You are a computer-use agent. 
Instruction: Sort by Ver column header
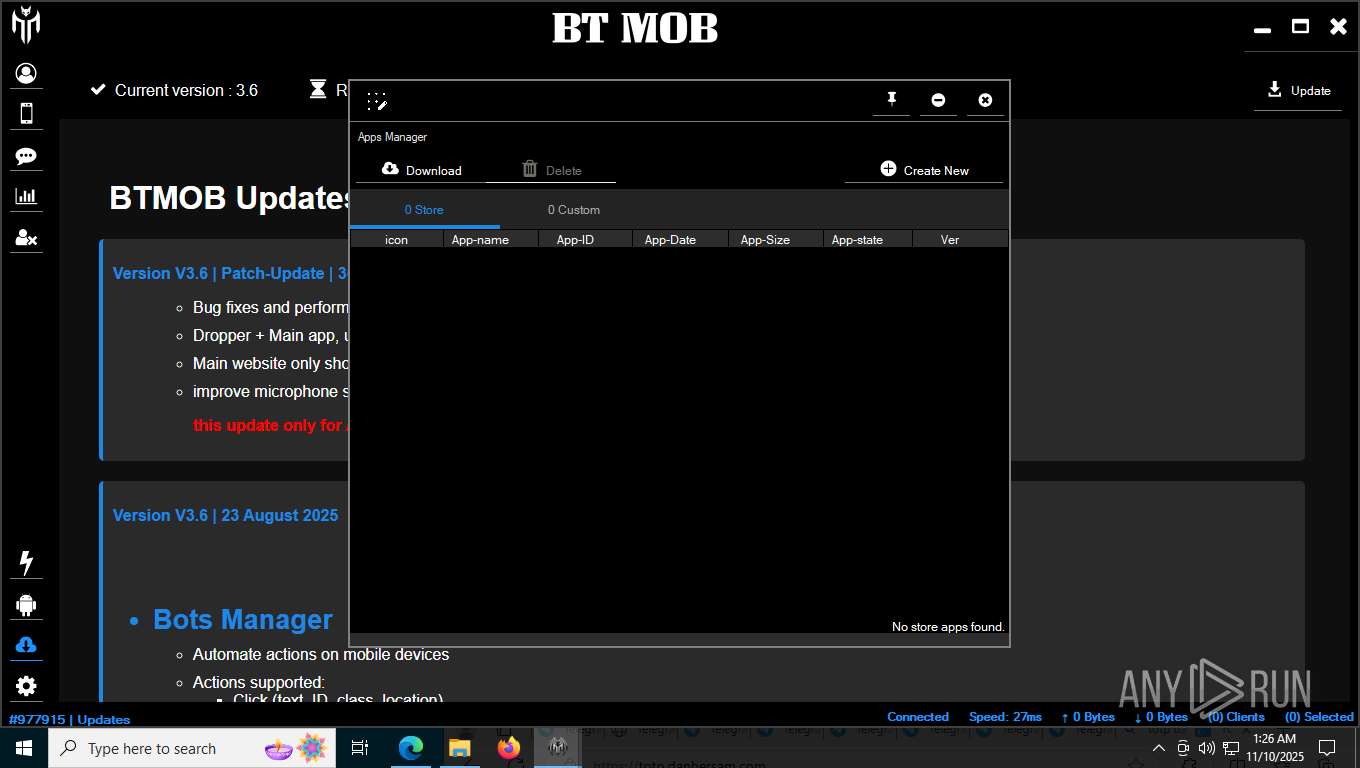tap(950, 240)
